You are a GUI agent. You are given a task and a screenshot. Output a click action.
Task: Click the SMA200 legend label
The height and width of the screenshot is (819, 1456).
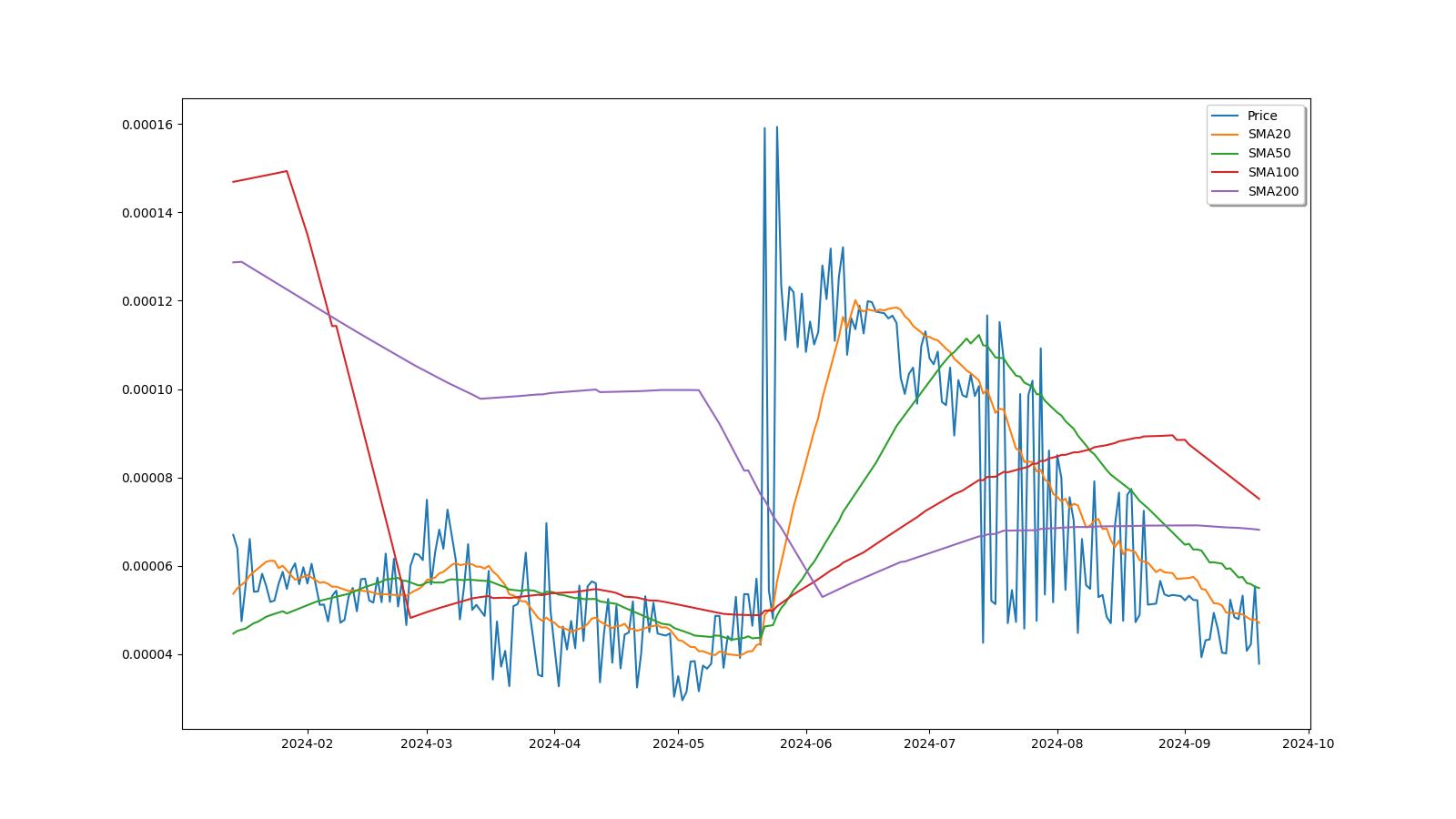point(1273,192)
